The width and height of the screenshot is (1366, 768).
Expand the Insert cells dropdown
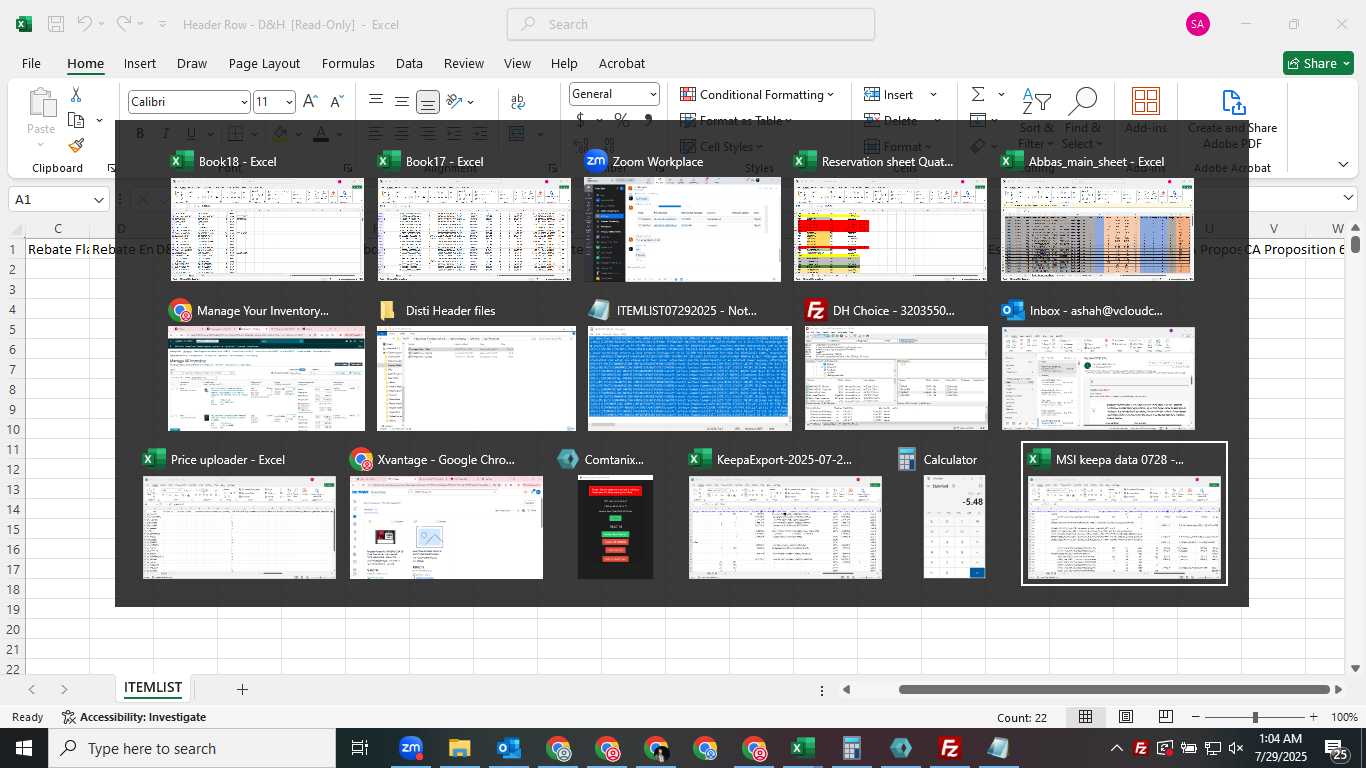coord(933,94)
